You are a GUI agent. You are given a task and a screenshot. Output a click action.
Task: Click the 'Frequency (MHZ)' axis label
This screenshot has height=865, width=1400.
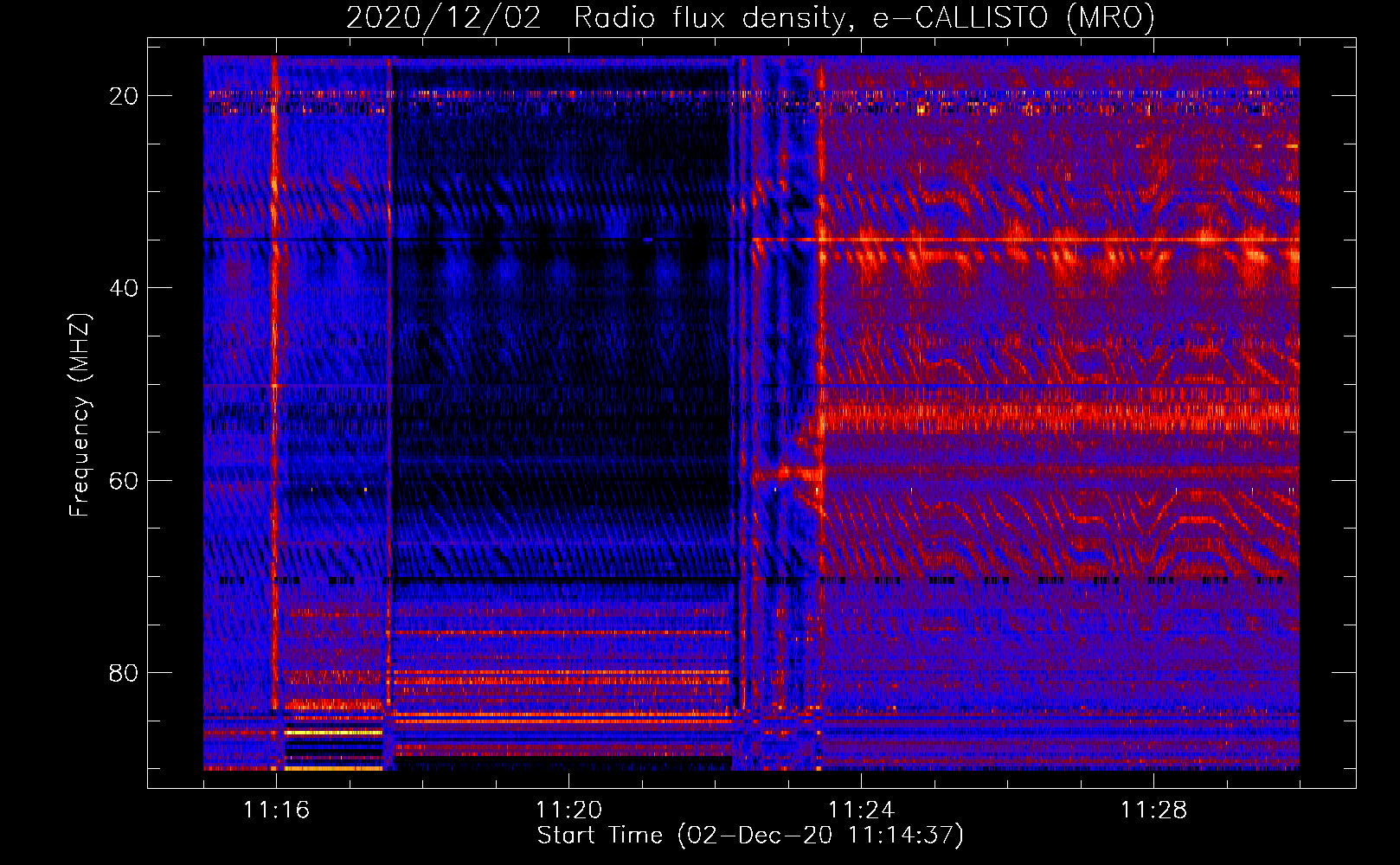(x=80, y=415)
